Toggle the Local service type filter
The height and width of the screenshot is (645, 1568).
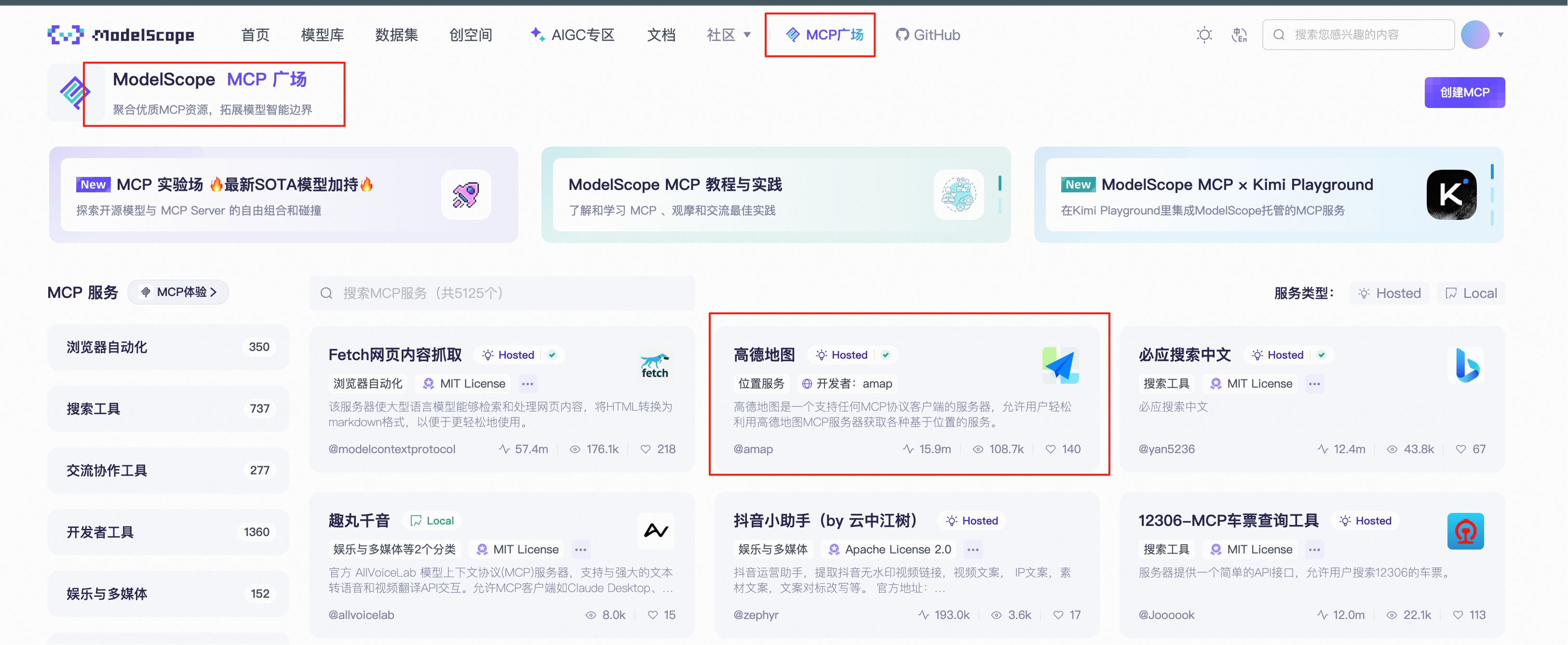point(1471,293)
